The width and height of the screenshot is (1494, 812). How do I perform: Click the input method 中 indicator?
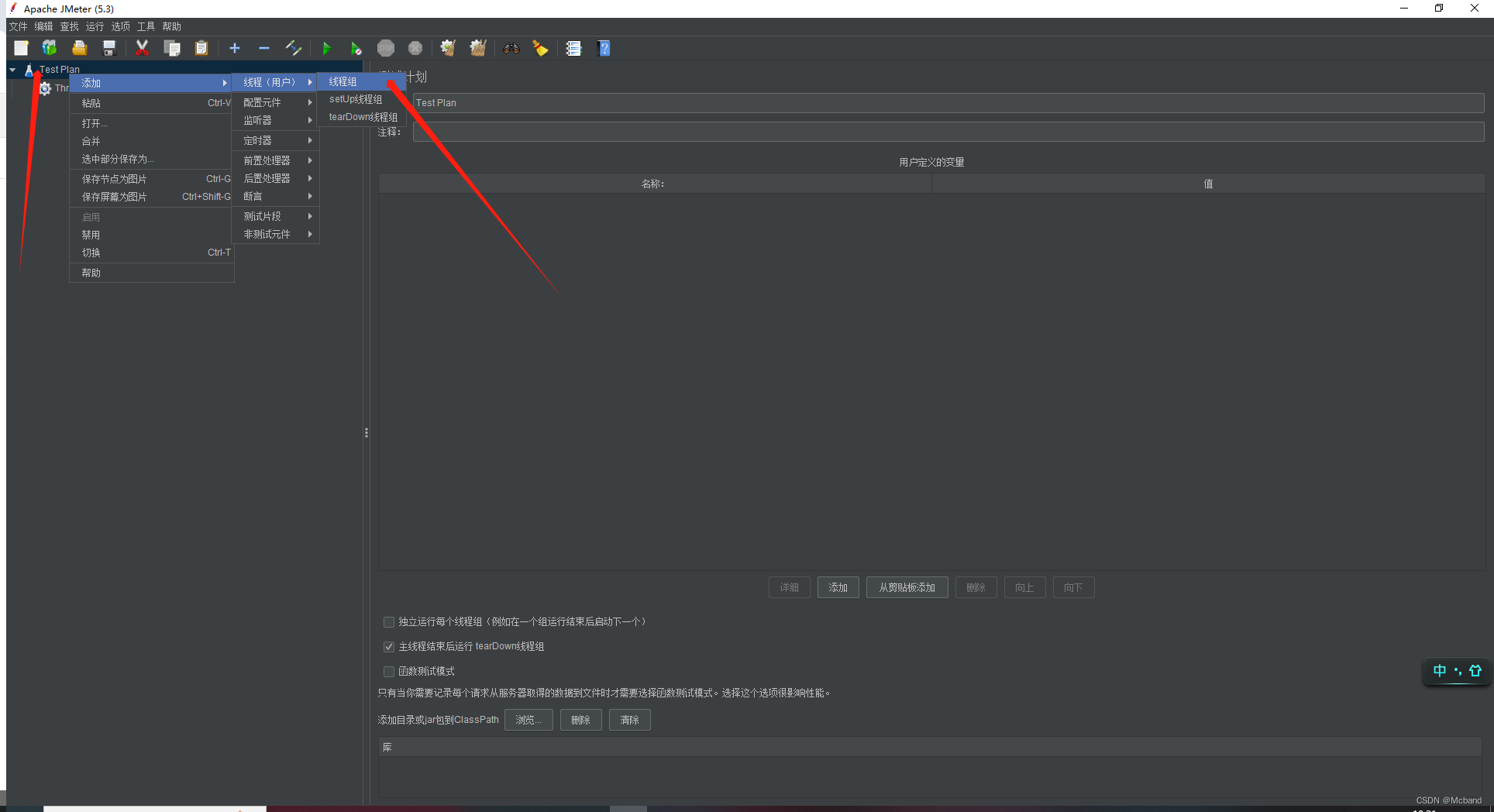(1440, 671)
